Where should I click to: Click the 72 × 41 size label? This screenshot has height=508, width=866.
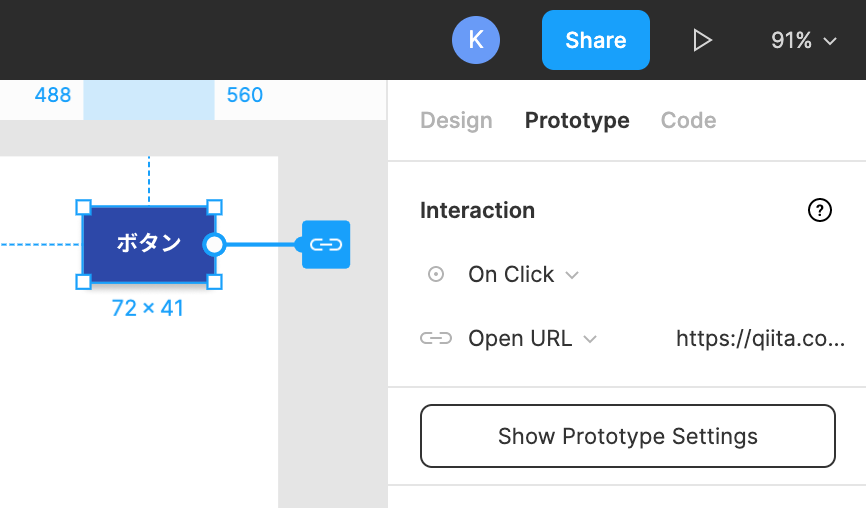[x=147, y=308]
